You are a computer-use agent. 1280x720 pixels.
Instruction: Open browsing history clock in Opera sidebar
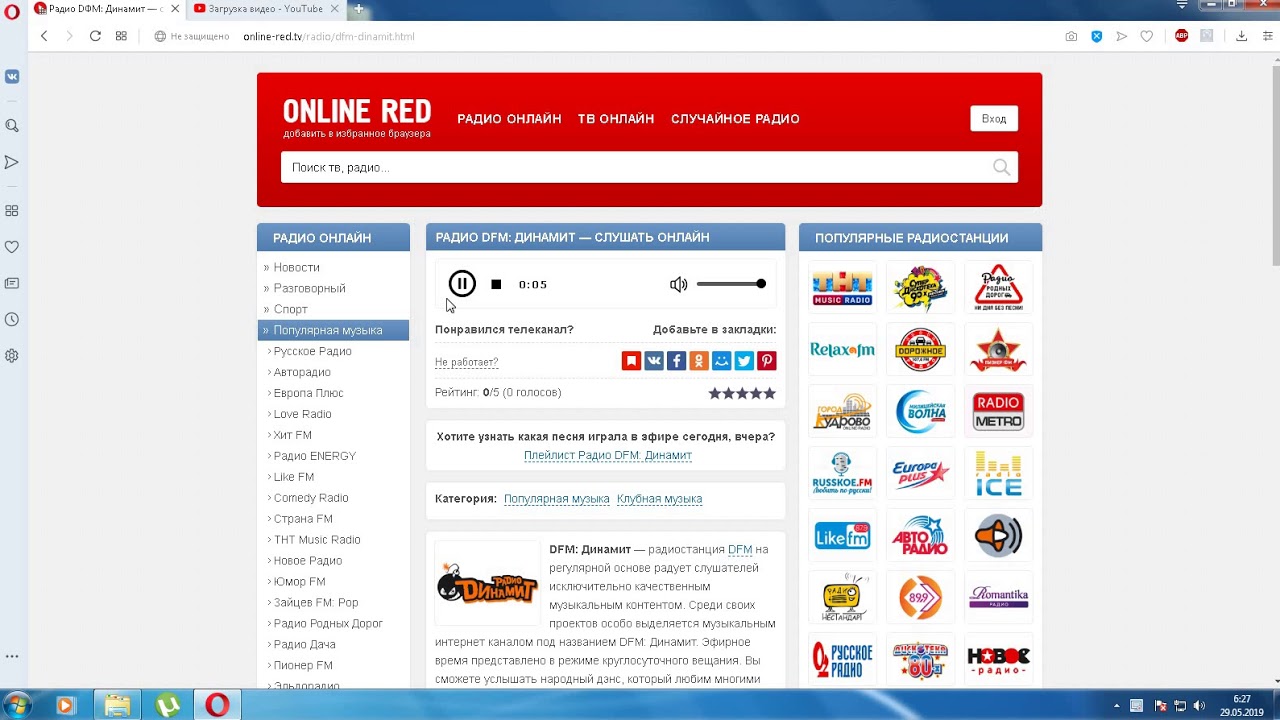[12, 319]
